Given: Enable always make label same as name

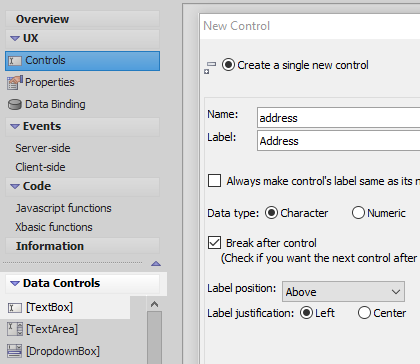Looking at the screenshot, I should tap(214, 181).
